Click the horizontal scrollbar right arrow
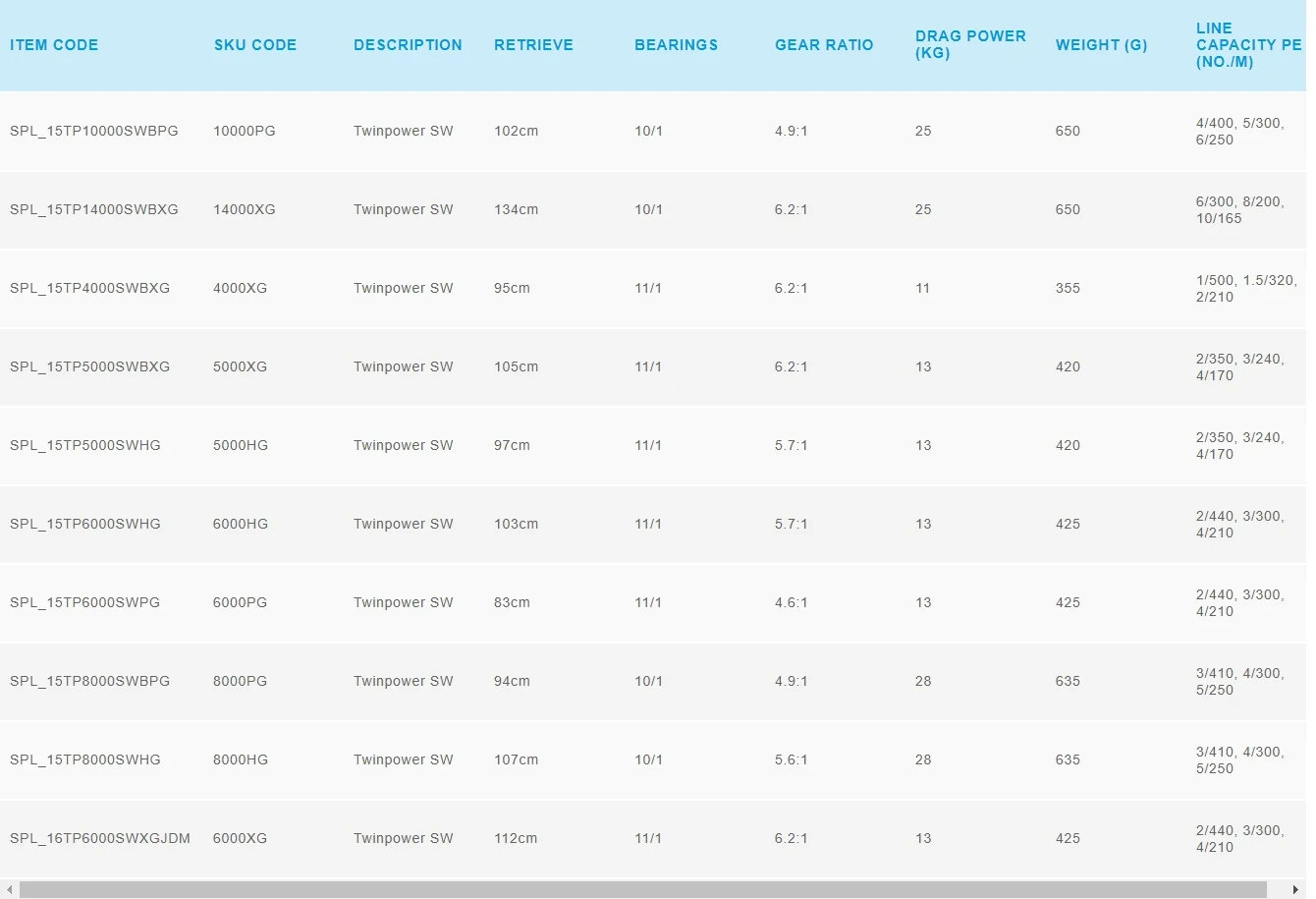The image size is (1316, 899). [1296, 889]
